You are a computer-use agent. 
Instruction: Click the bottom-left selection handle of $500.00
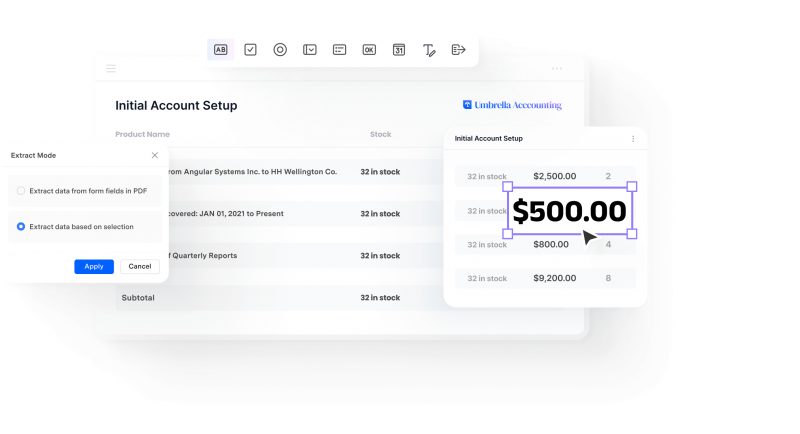point(508,234)
